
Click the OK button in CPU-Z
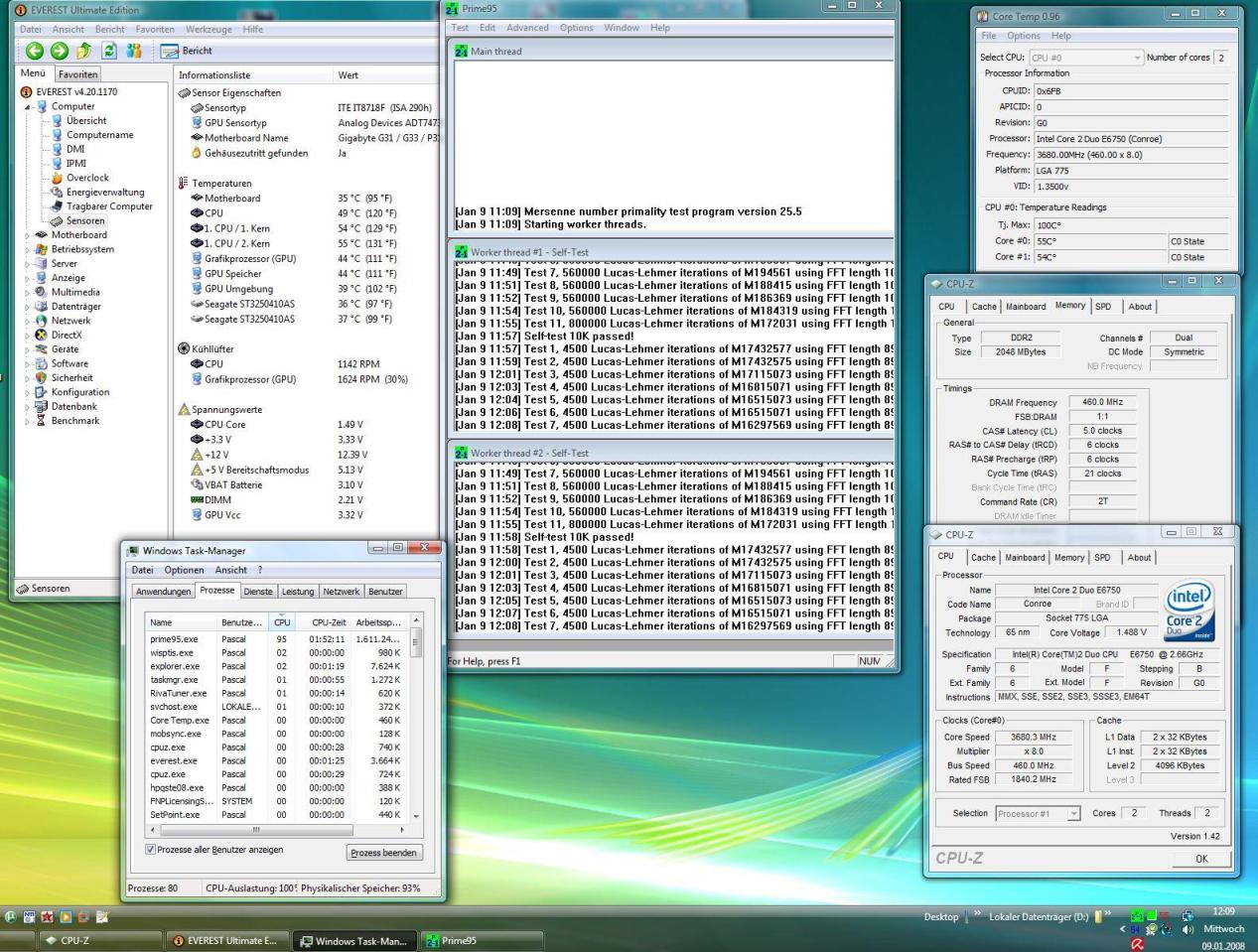[1201, 859]
